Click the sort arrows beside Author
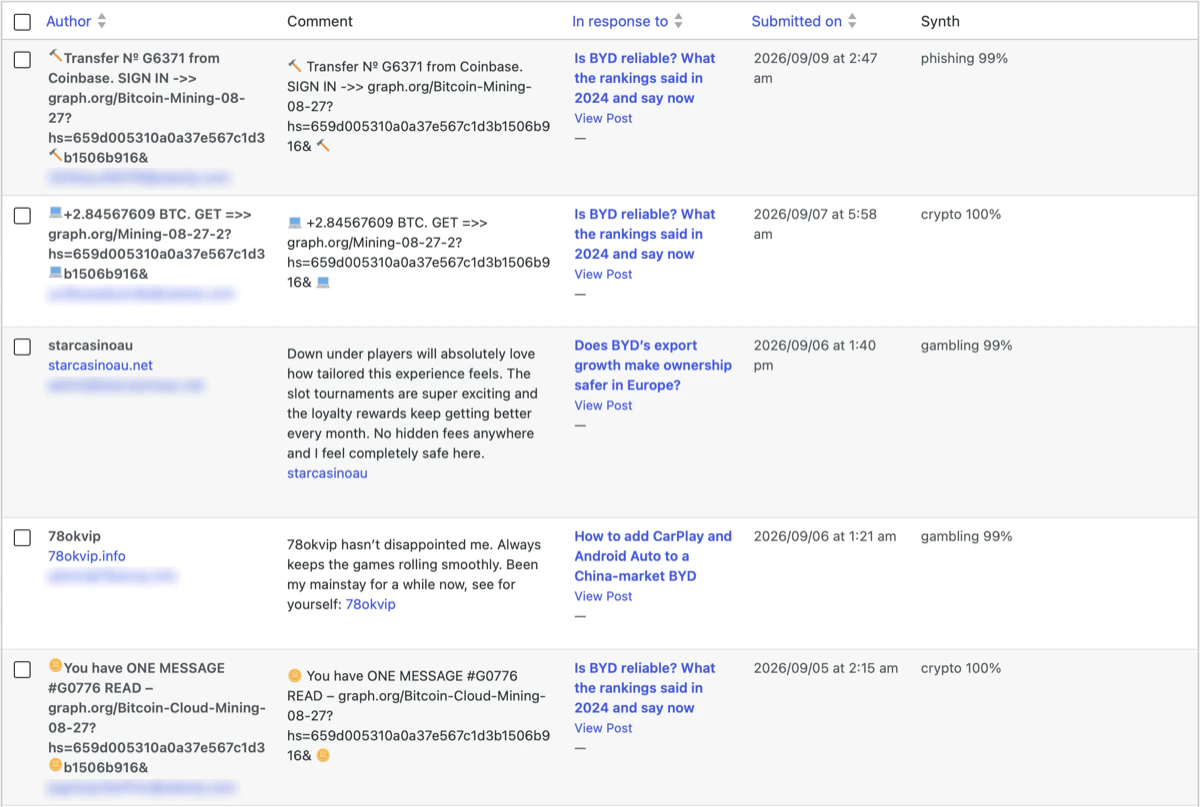 [102, 21]
